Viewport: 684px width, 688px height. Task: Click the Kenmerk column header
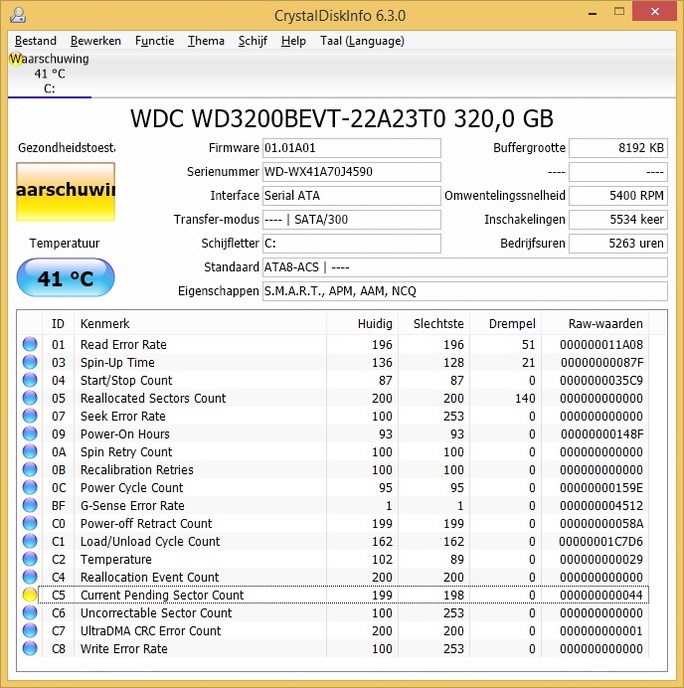[200, 324]
